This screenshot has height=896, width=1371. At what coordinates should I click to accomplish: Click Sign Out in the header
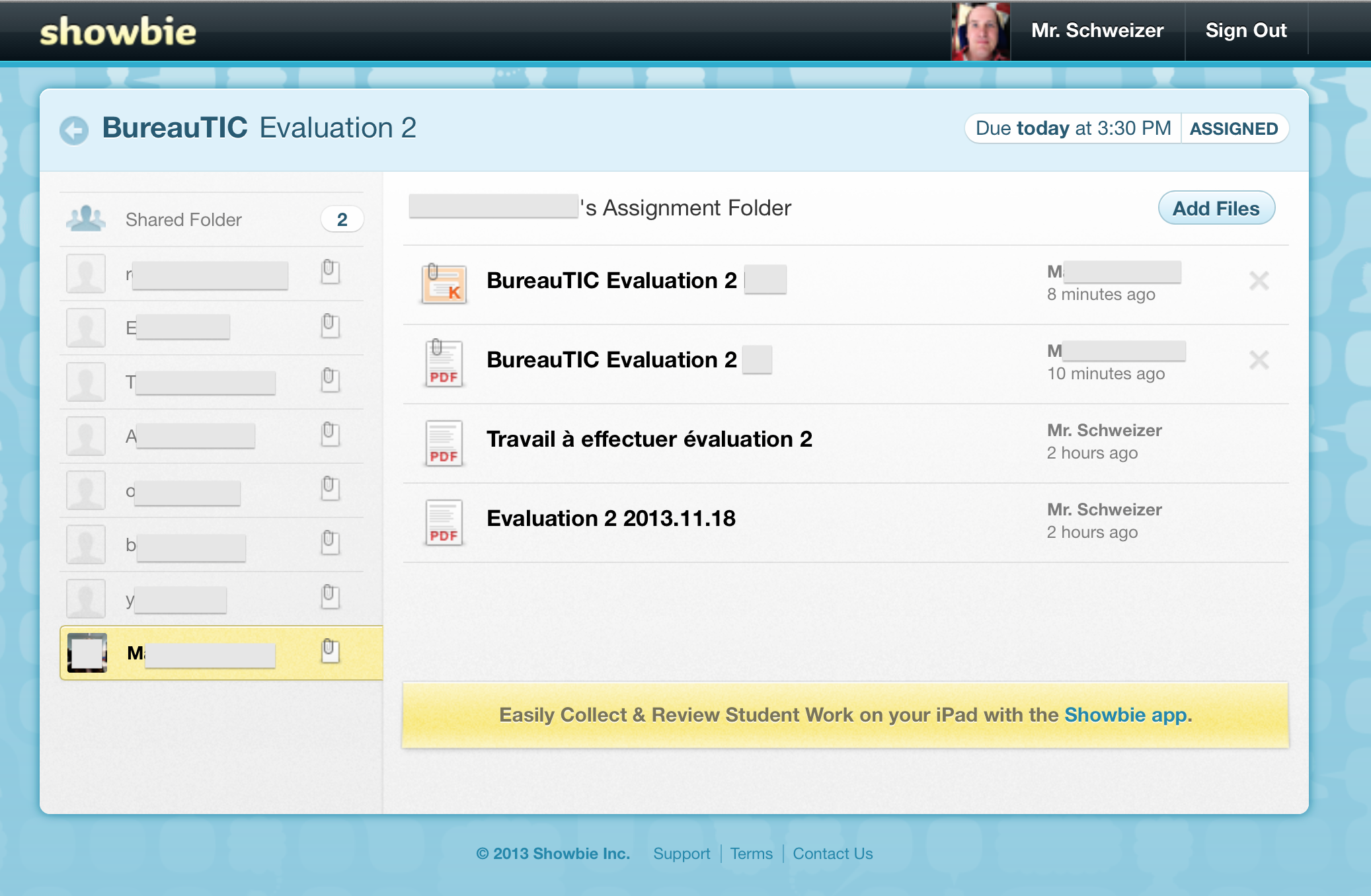pos(1245,30)
